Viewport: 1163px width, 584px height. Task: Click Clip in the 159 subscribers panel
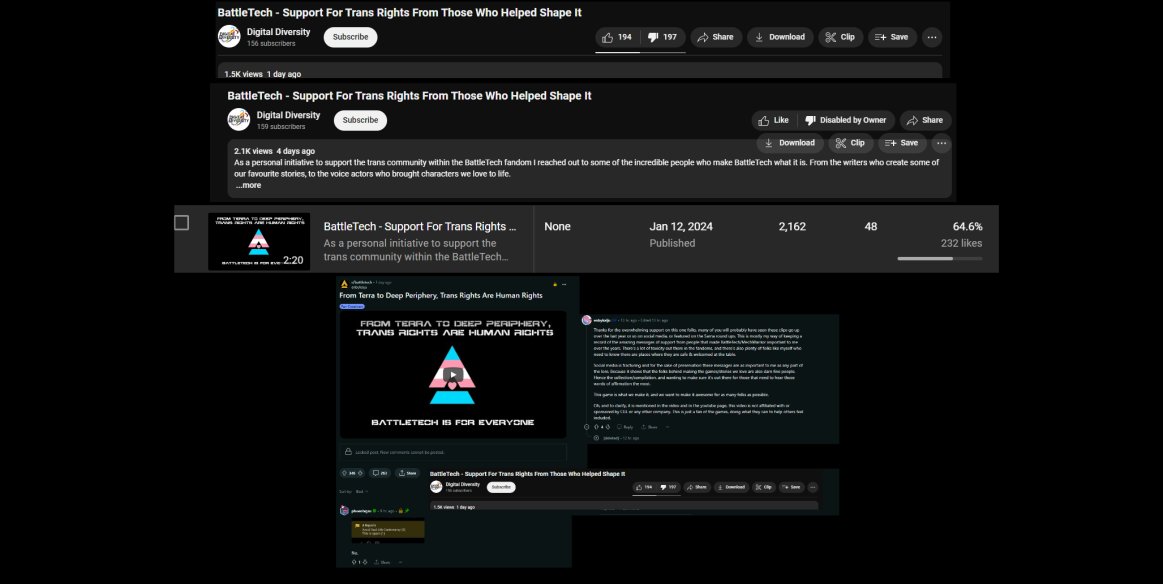850,143
